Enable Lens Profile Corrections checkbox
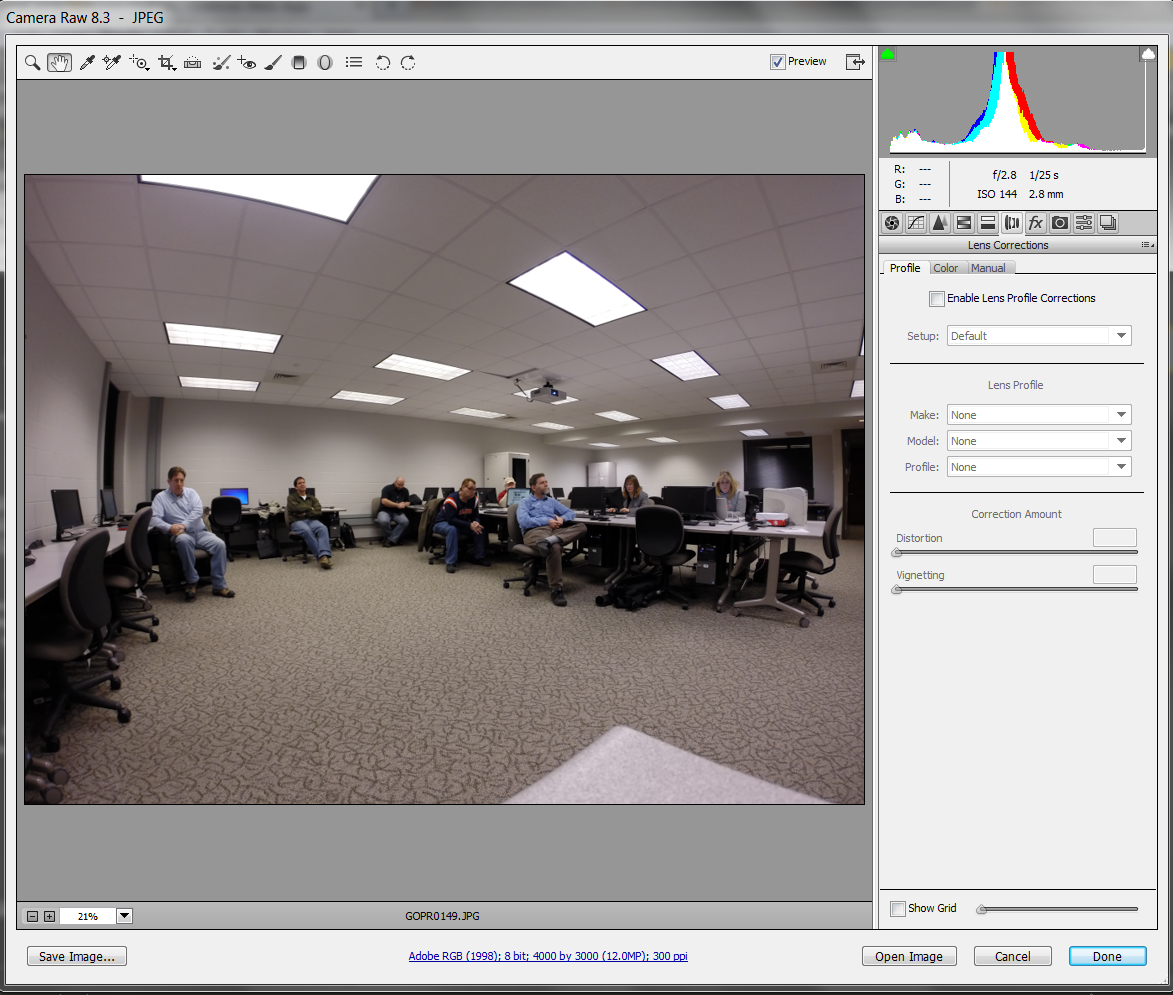 [937, 298]
